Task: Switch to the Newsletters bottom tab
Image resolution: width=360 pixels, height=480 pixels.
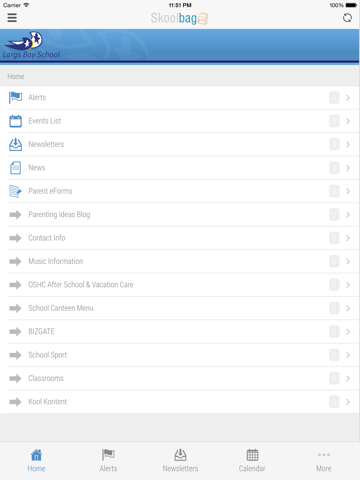Action: pos(180,461)
